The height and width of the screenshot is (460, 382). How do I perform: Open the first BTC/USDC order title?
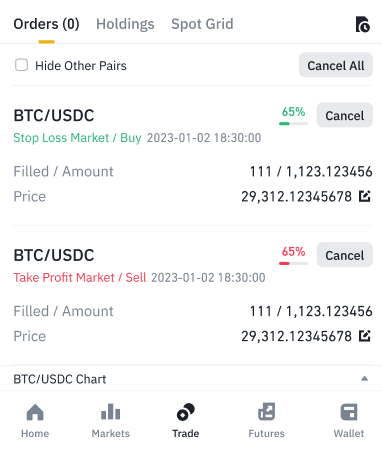(x=54, y=116)
